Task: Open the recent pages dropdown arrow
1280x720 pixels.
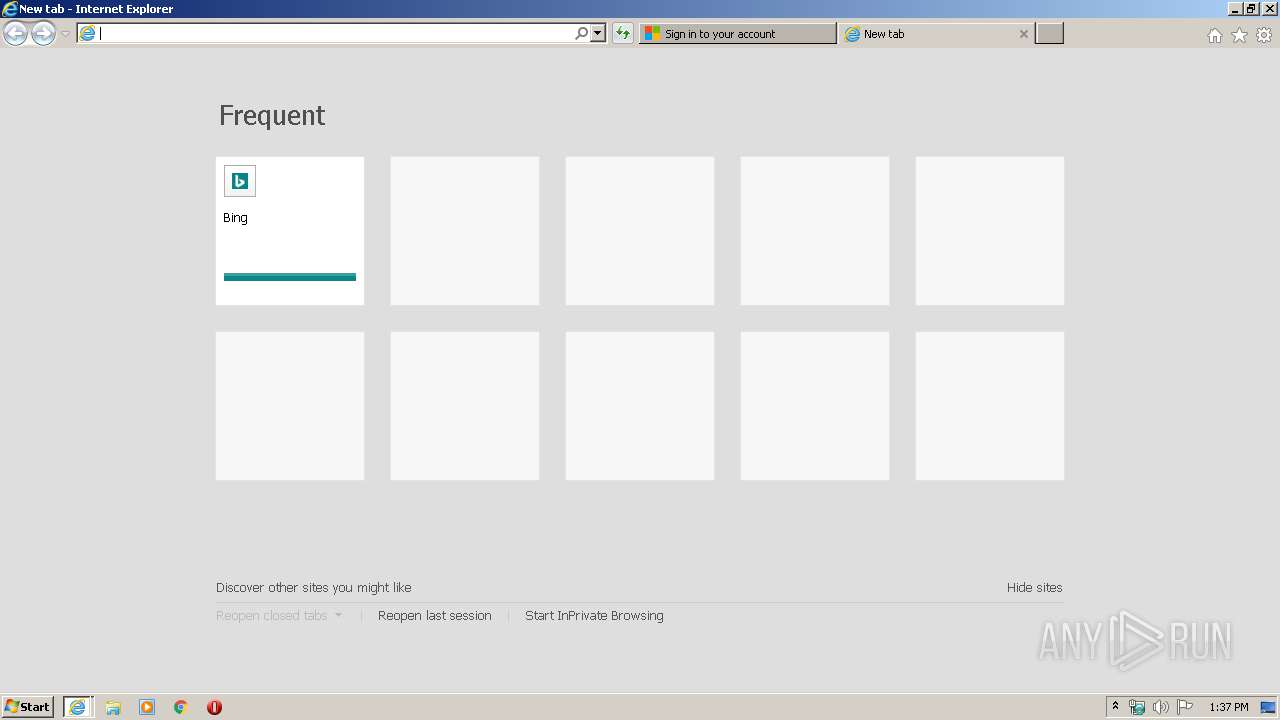Action: (65, 34)
